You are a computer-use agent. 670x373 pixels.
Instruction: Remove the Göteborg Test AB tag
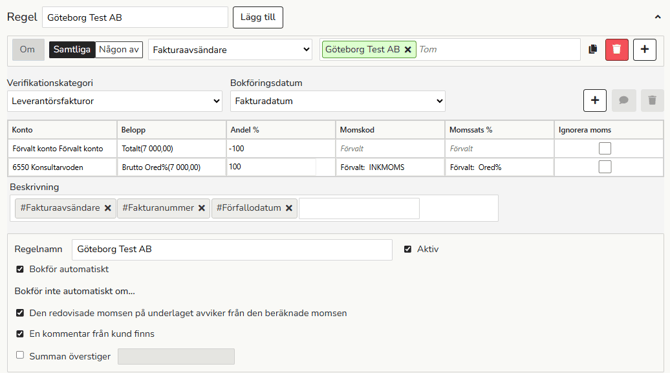[408, 50]
